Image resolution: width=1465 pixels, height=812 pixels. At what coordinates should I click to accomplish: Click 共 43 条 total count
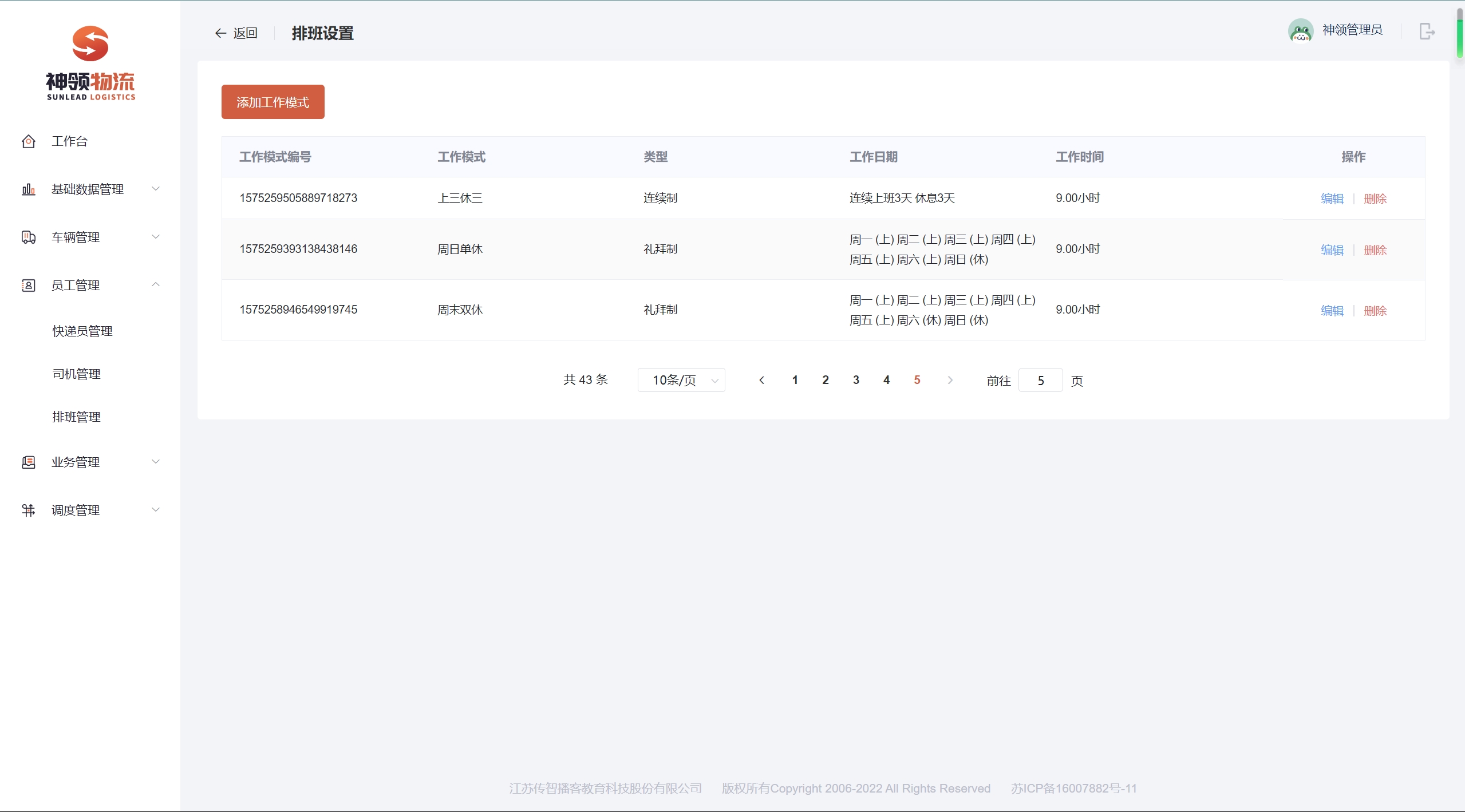(586, 380)
